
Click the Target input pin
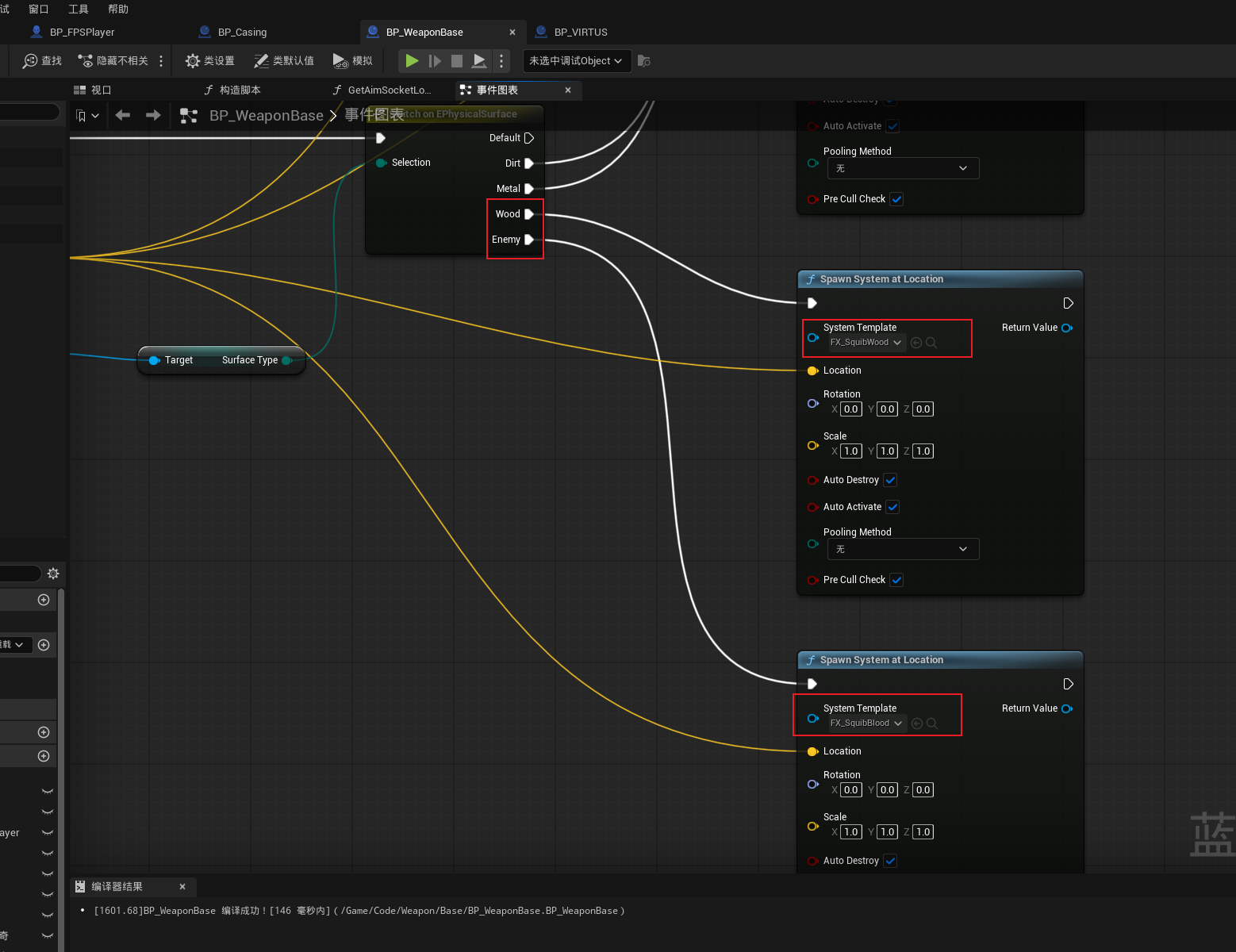[x=155, y=360]
